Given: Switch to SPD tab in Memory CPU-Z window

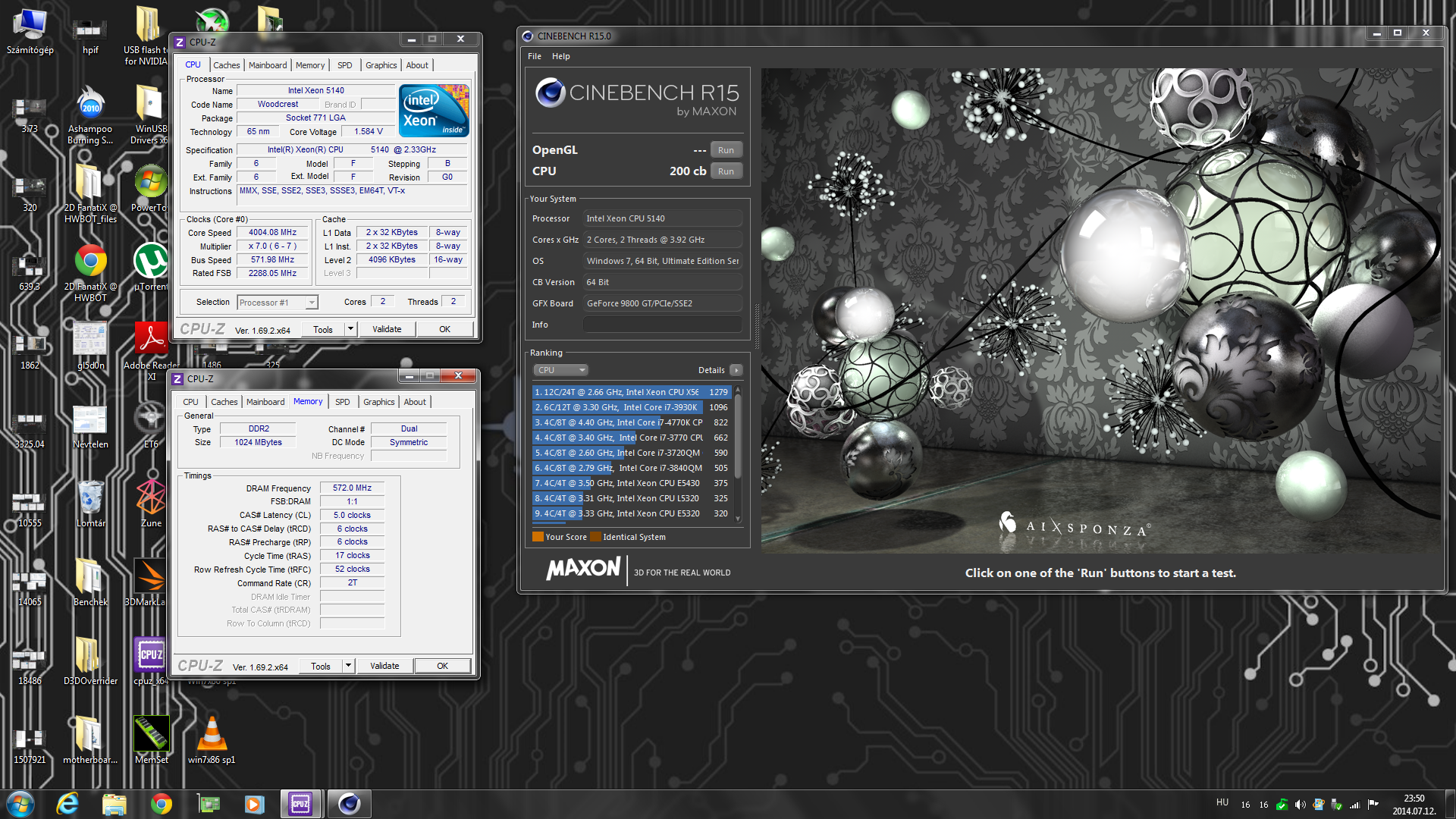Looking at the screenshot, I should pyautogui.click(x=343, y=402).
